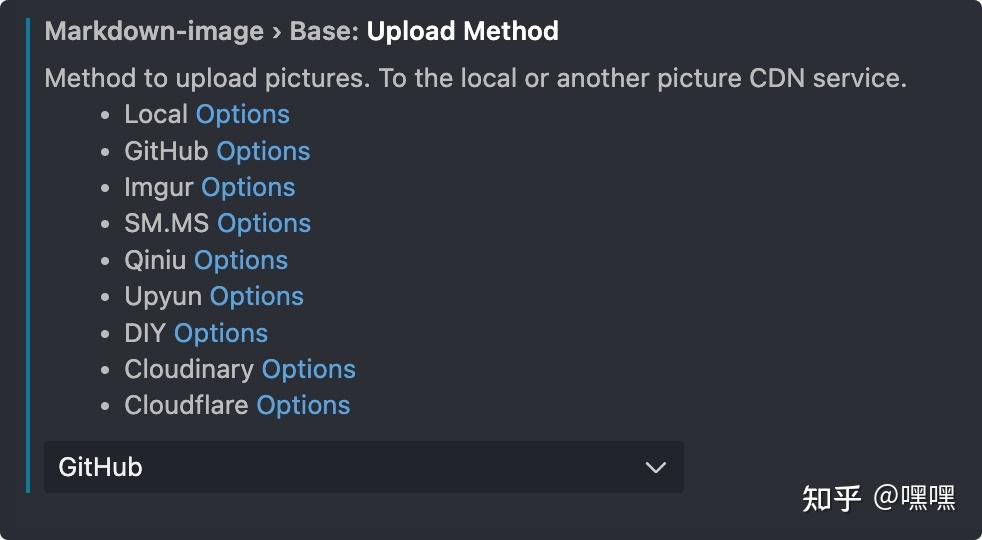This screenshot has width=982, height=540.
Task: Click the bold 'Upload Method' setting title
Action: point(462,31)
